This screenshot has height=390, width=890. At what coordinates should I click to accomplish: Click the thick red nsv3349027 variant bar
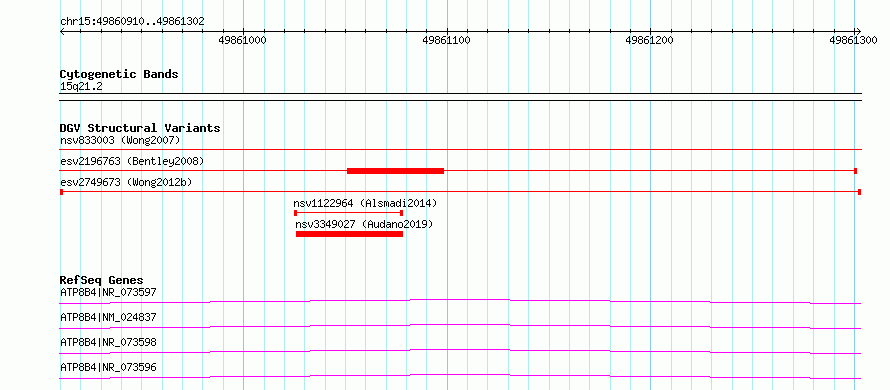[350, 234]
